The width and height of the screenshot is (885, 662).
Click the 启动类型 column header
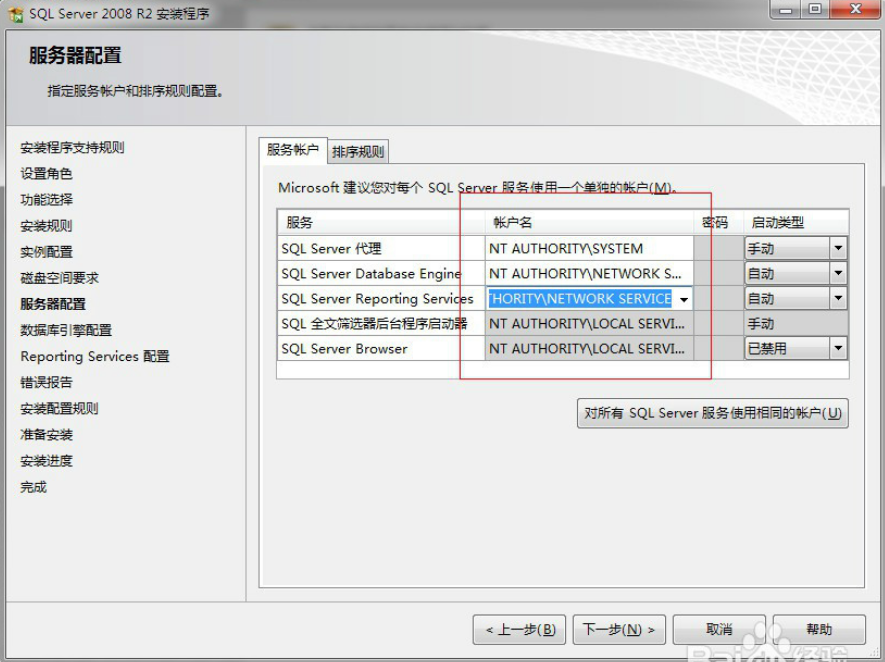796,222
